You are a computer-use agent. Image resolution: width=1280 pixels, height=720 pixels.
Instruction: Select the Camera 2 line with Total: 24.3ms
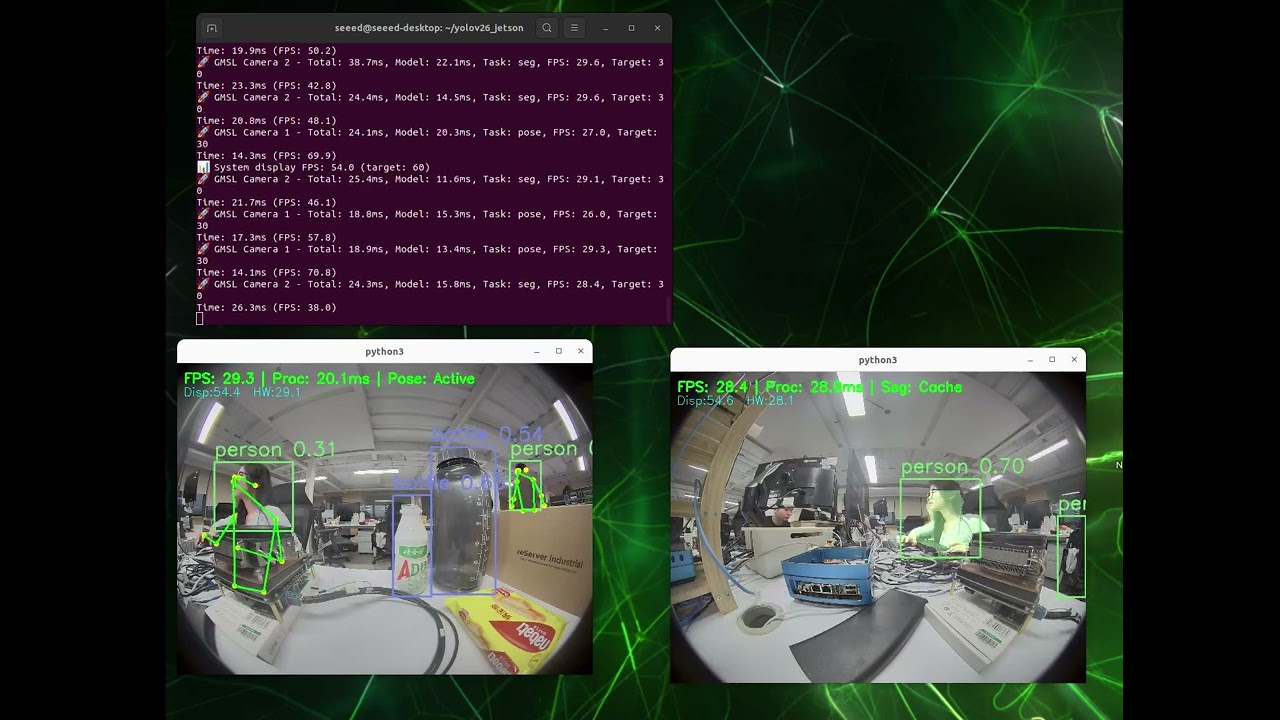point(430,290)
